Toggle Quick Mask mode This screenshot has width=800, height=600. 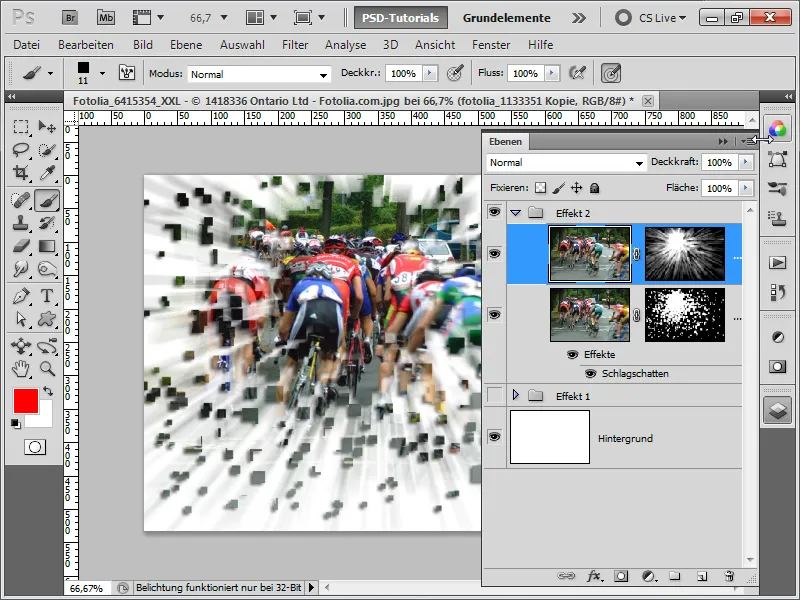[35, 447]
